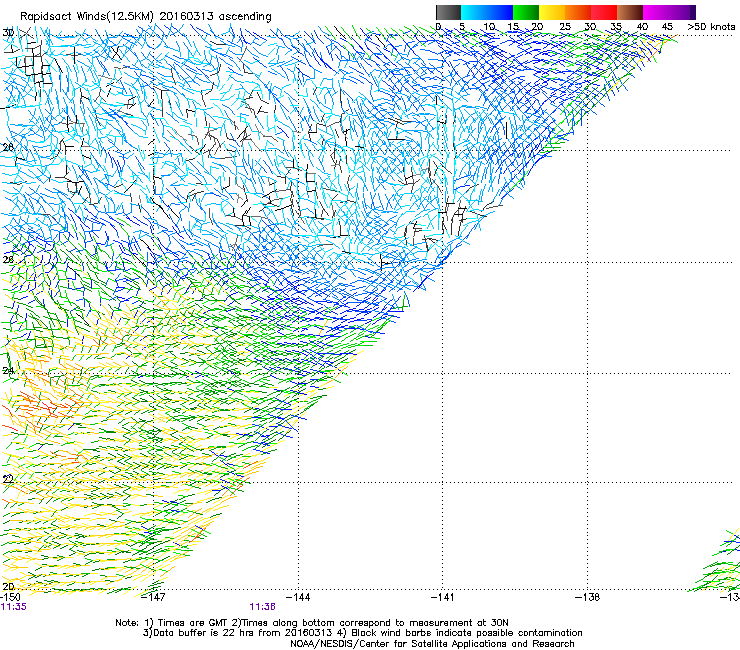Viewport: 740px width, 650px height.
Task: Click the cyan-blue 5-15 knots legend swatch
Action: (x=487, y=12)
